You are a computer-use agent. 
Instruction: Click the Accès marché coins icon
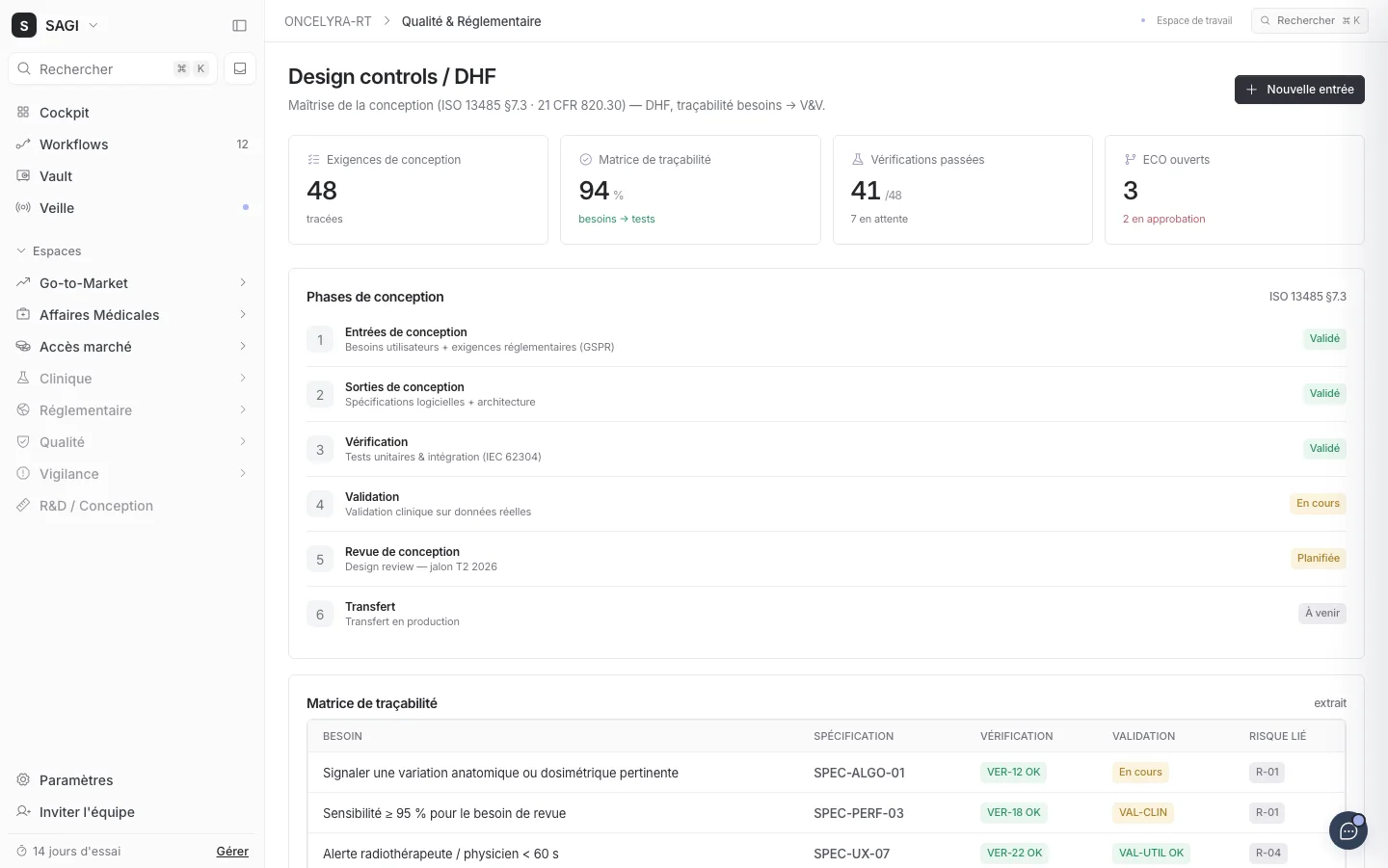click(x=23, y=346)
